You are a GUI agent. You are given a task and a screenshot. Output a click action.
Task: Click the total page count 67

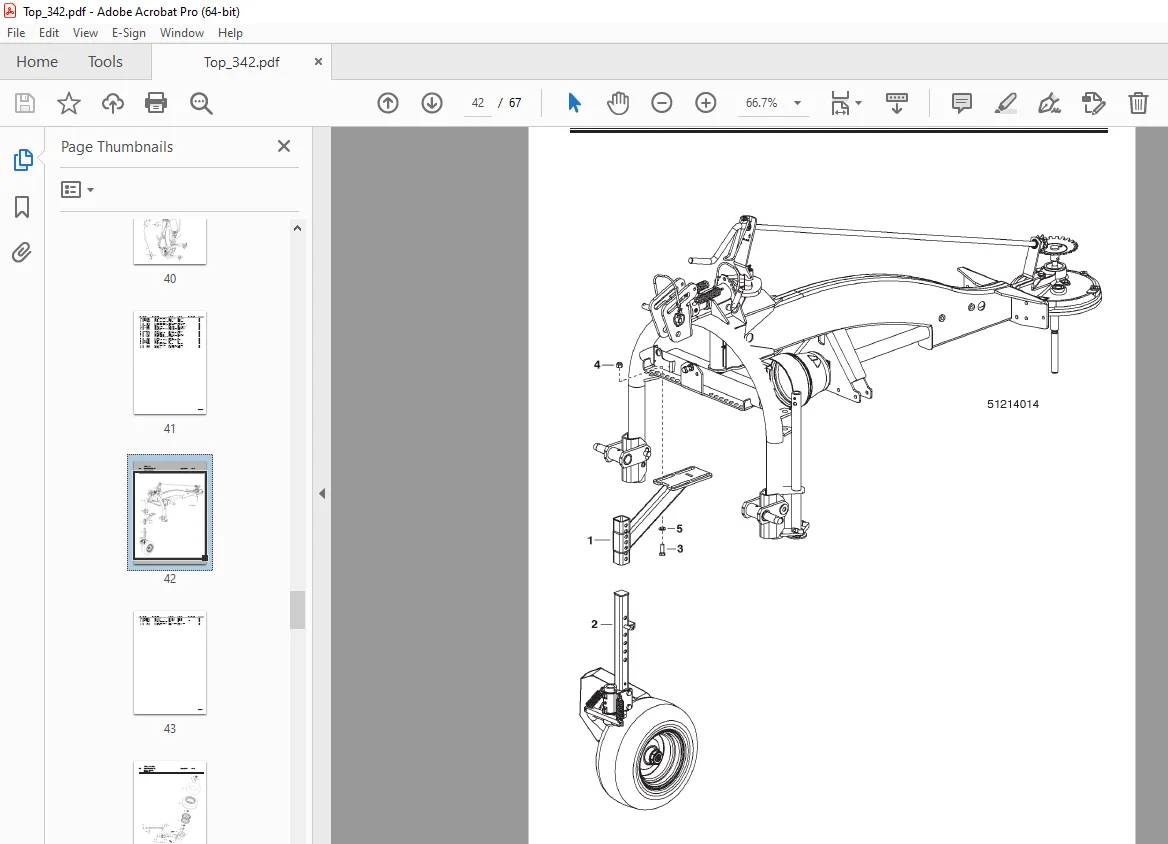(515, 103)
